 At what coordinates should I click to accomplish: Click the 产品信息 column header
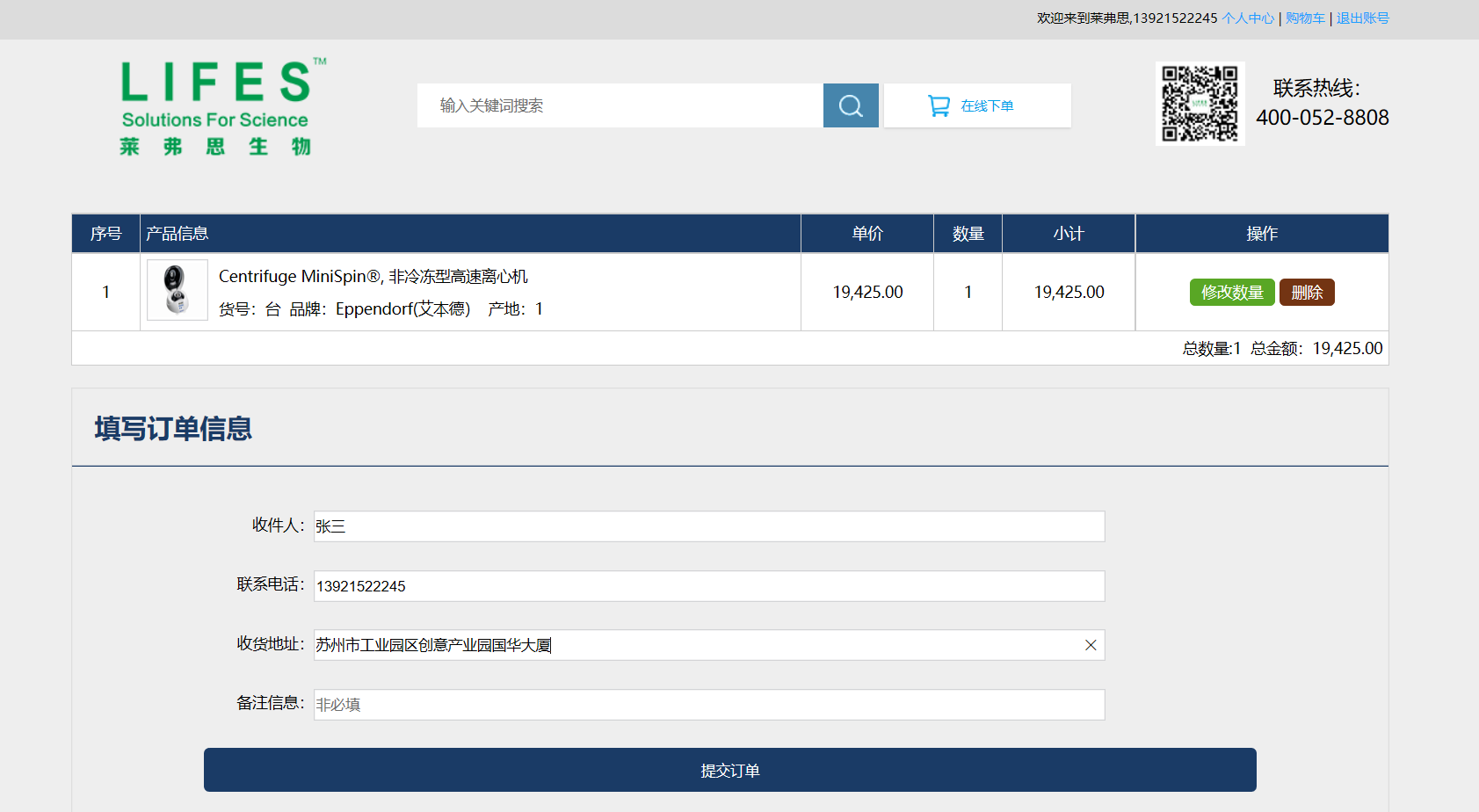(x=471, y=234)
